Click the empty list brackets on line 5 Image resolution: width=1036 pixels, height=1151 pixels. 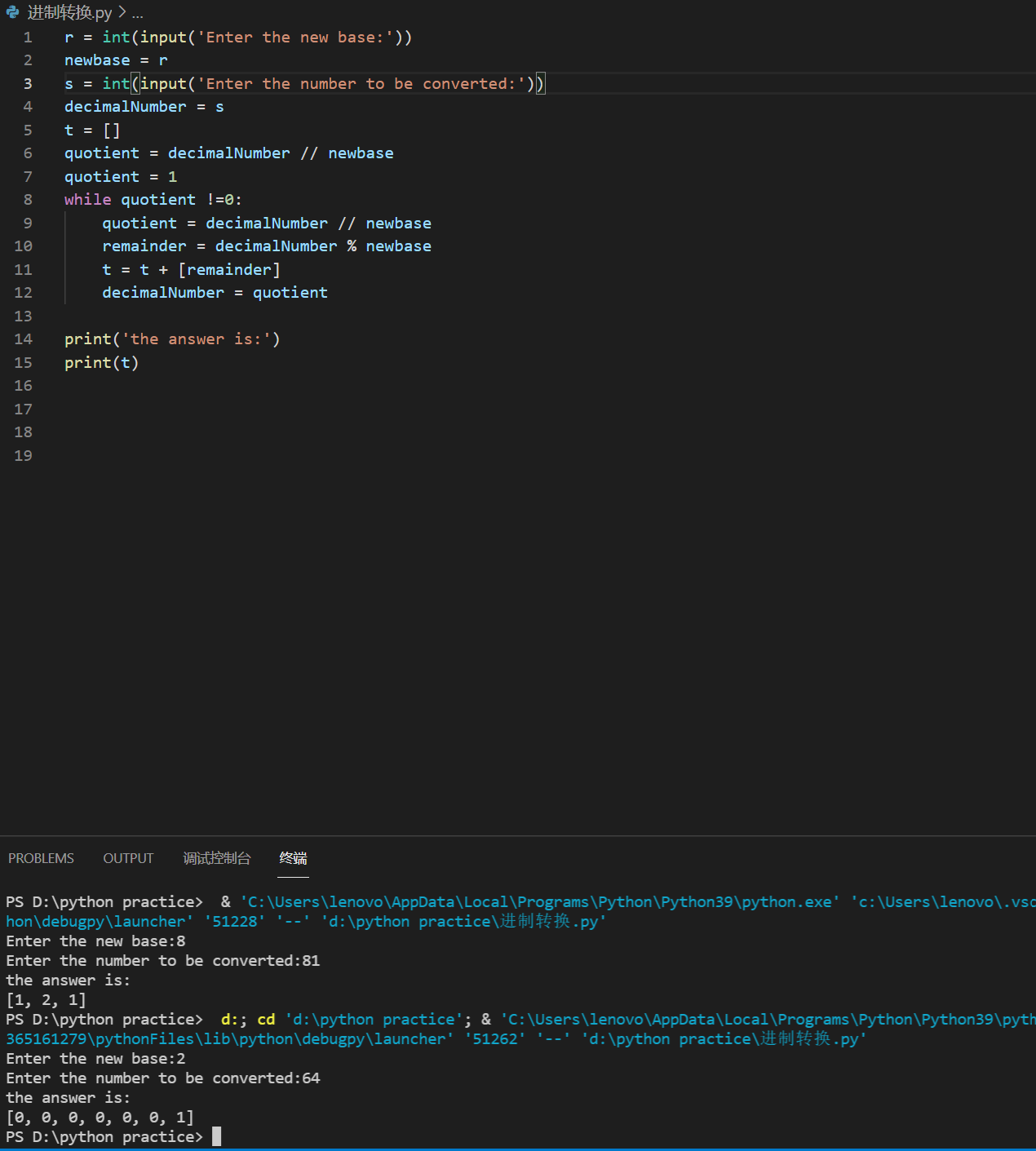coord(112,131)
